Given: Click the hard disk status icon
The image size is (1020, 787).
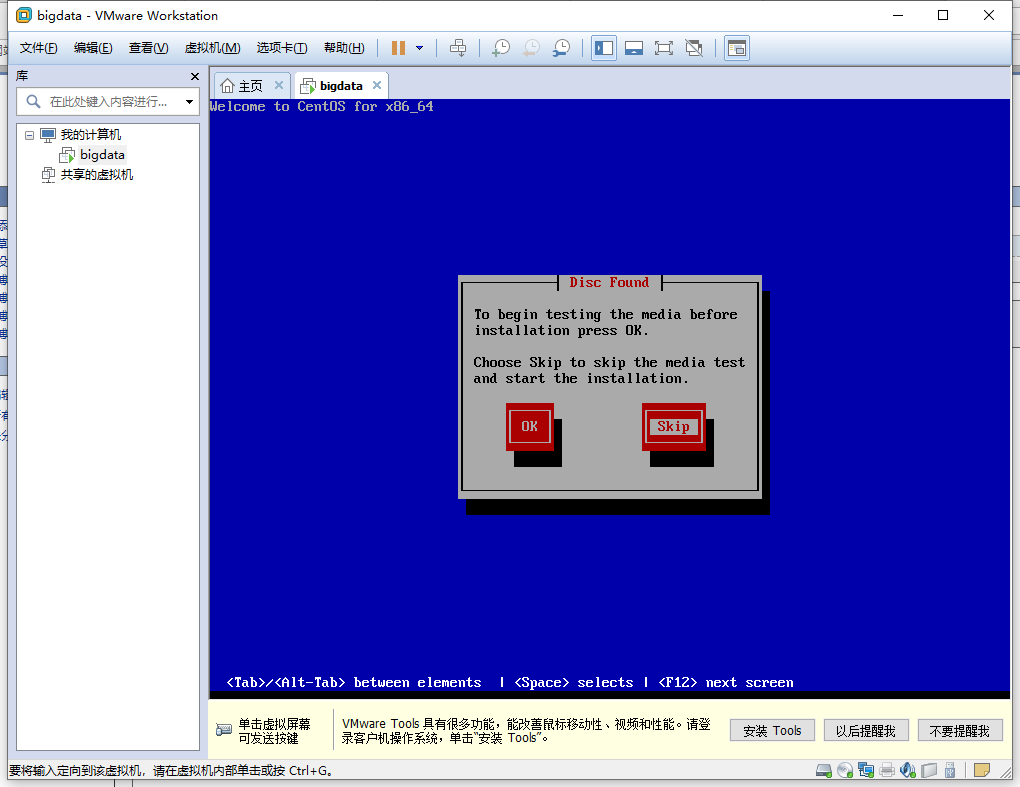Looking at the screenshot, I should pyautogui.click(x=824, y=771).
